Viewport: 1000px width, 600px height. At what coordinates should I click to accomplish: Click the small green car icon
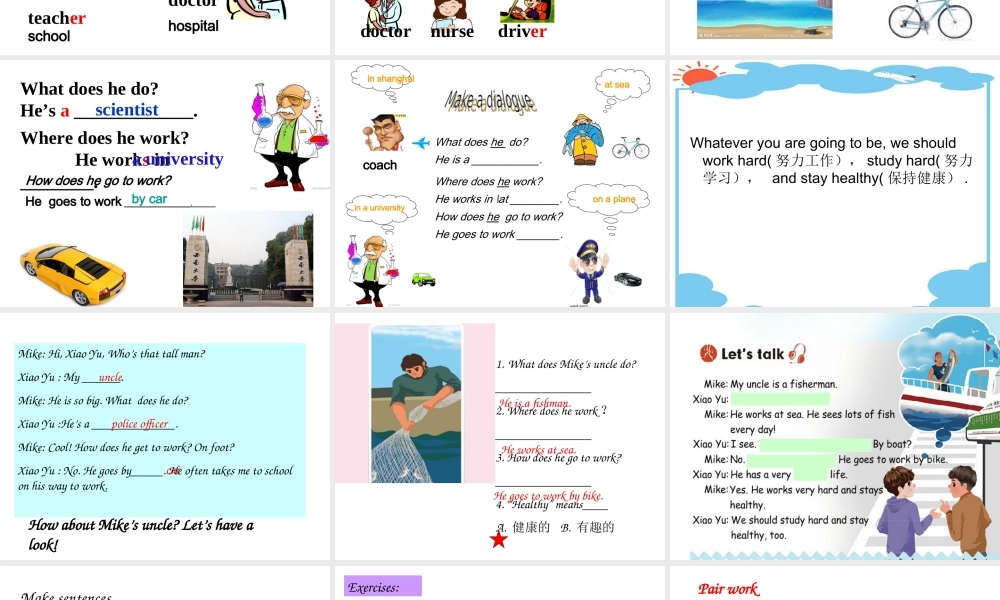tap(423, 279)
